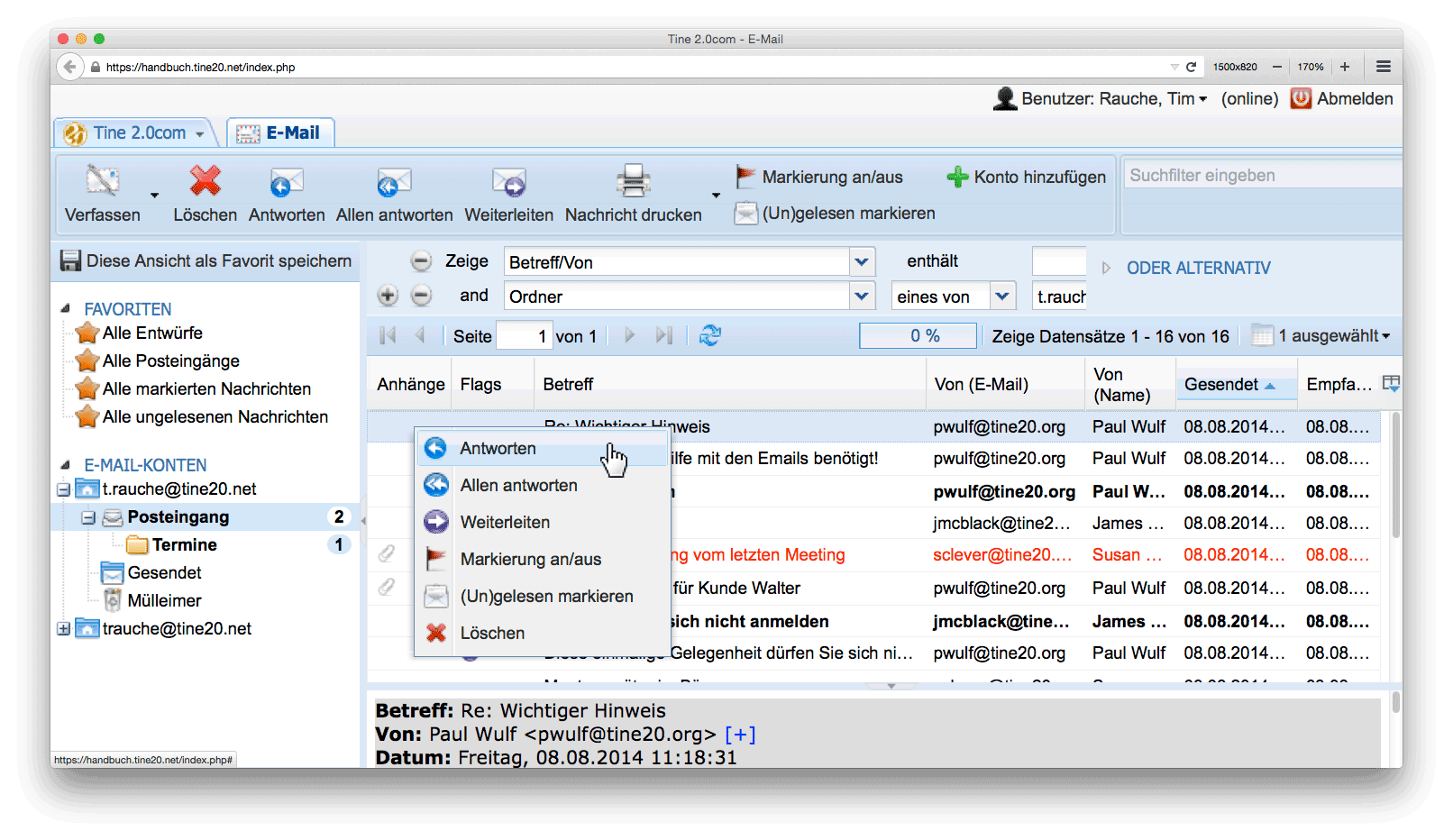
Task: Click Allen antworten toolbar icon
Action: (x=394, y=183)
